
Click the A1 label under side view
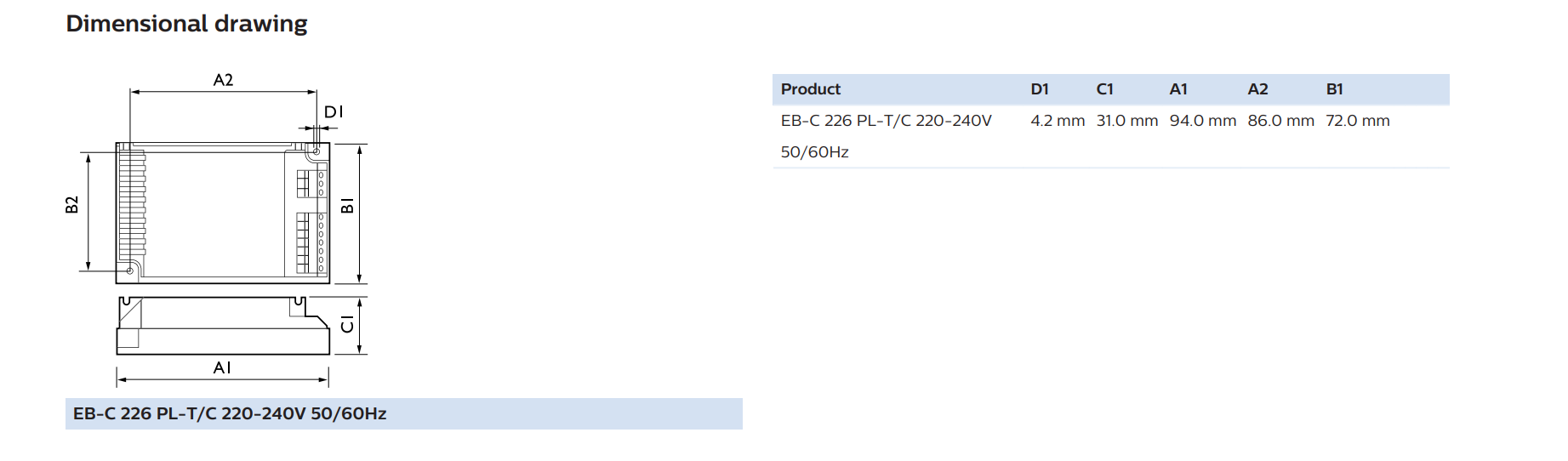222,367
